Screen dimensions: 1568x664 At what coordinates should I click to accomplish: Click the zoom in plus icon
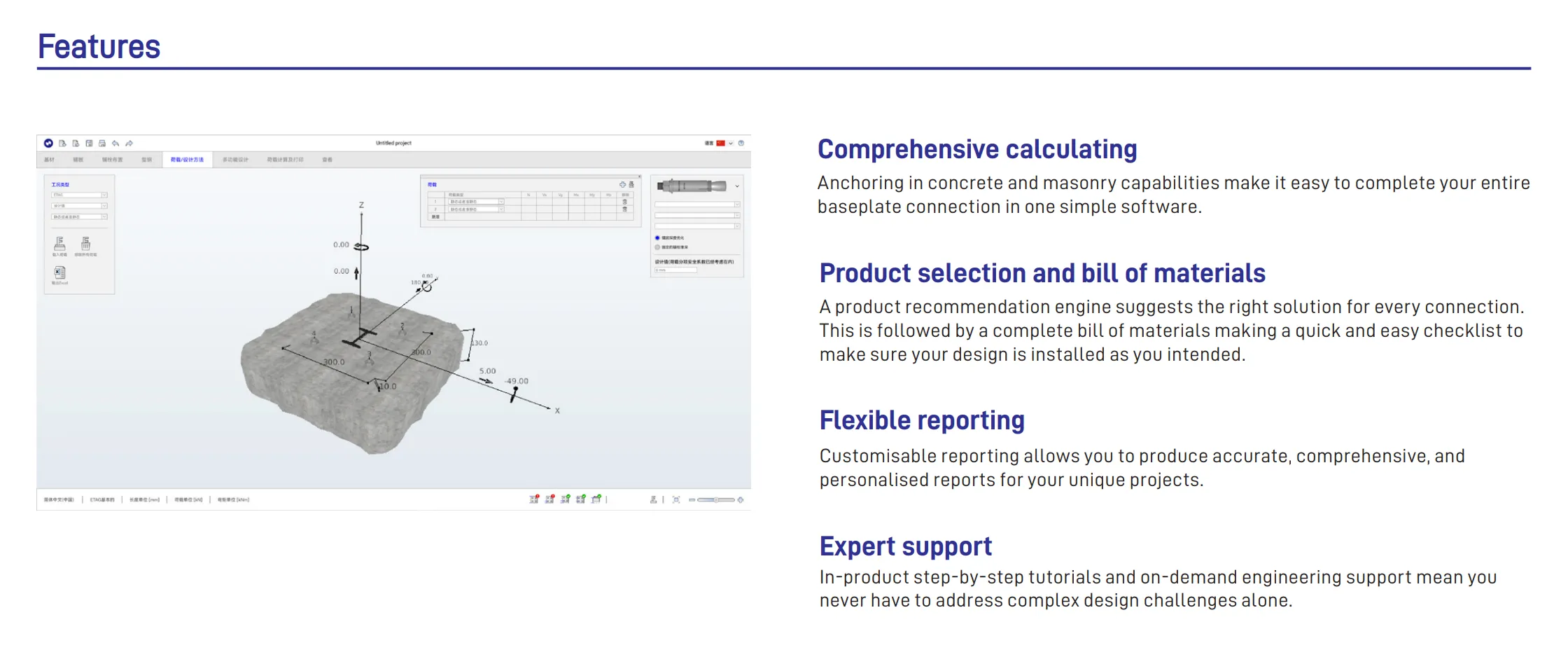pyautogui.click(x=741, y=500)
